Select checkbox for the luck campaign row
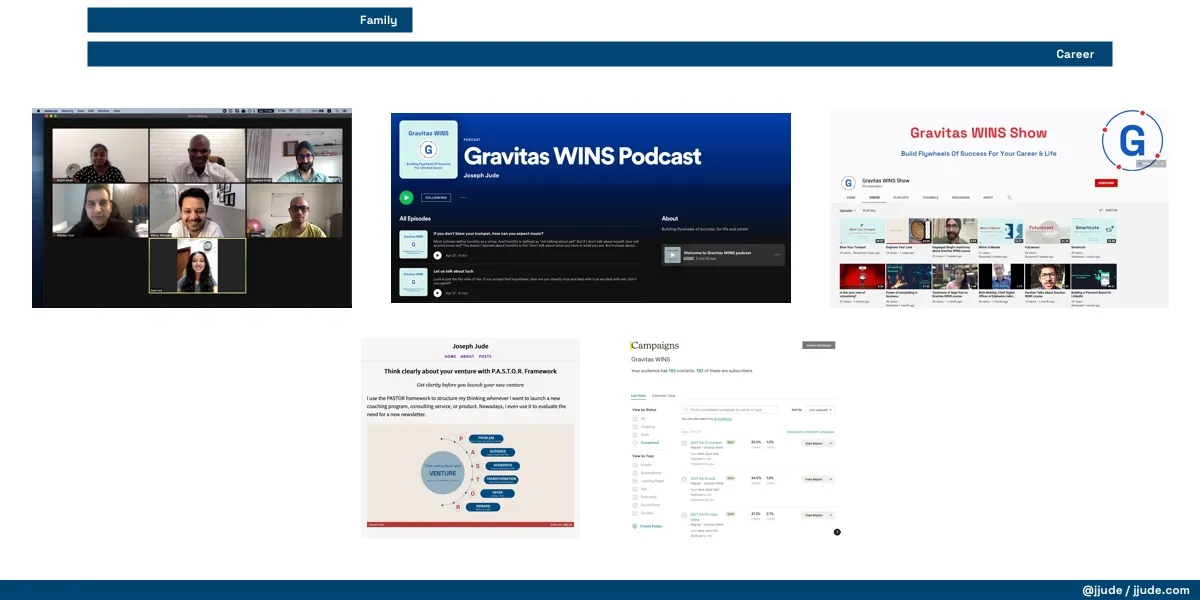1200x600 pixels. pyautogui.click(x=684, y=479)
